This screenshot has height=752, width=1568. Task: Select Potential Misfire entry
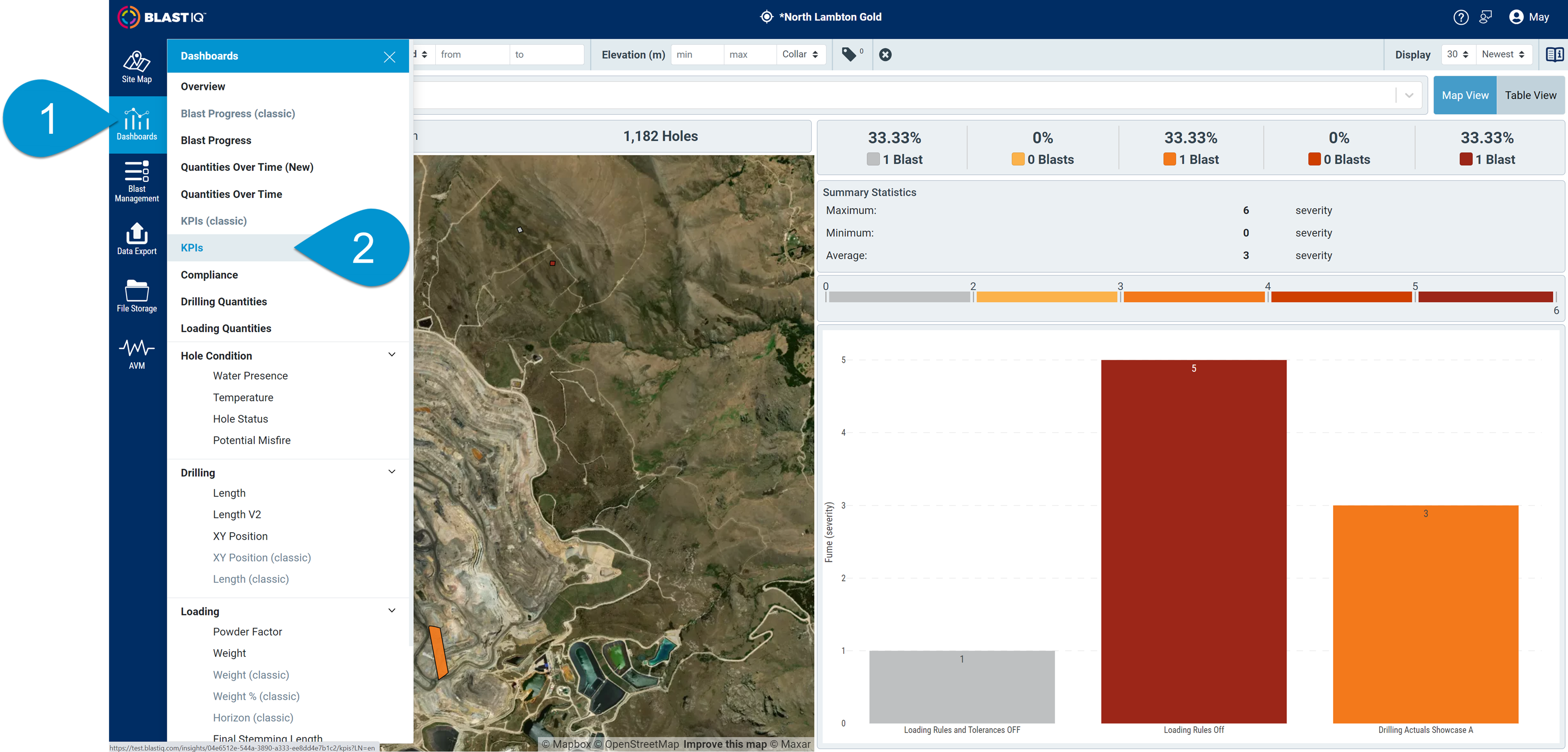(251, 440)
